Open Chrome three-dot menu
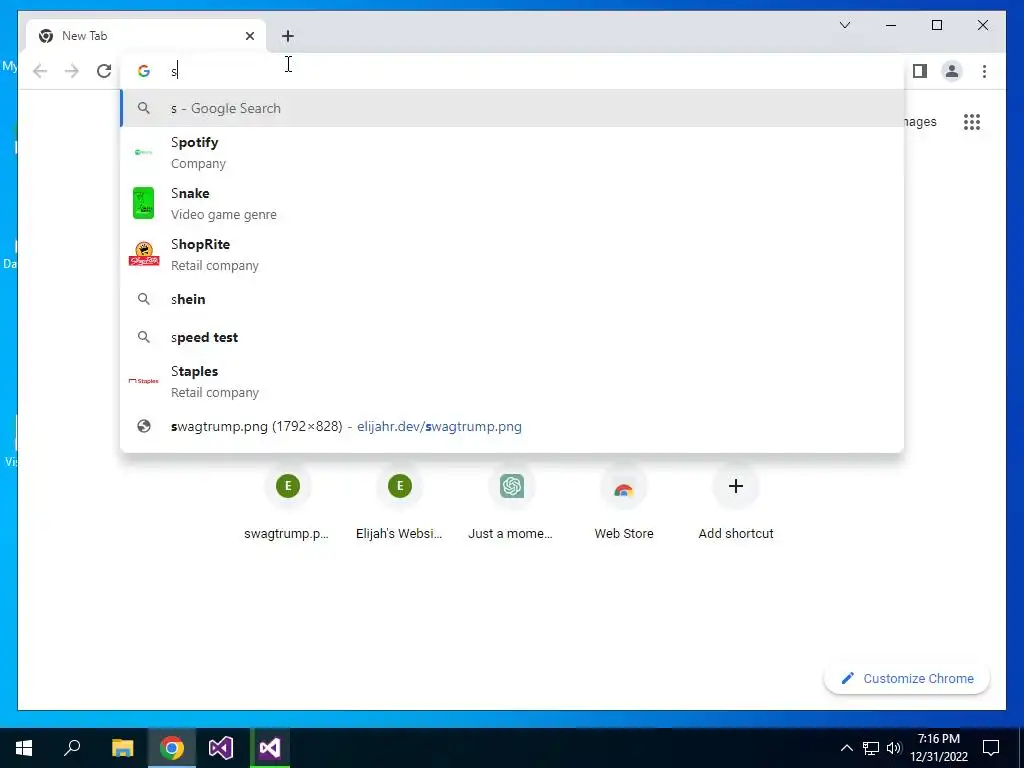The height and width of the screenshot is (768, 1024). 984,71
